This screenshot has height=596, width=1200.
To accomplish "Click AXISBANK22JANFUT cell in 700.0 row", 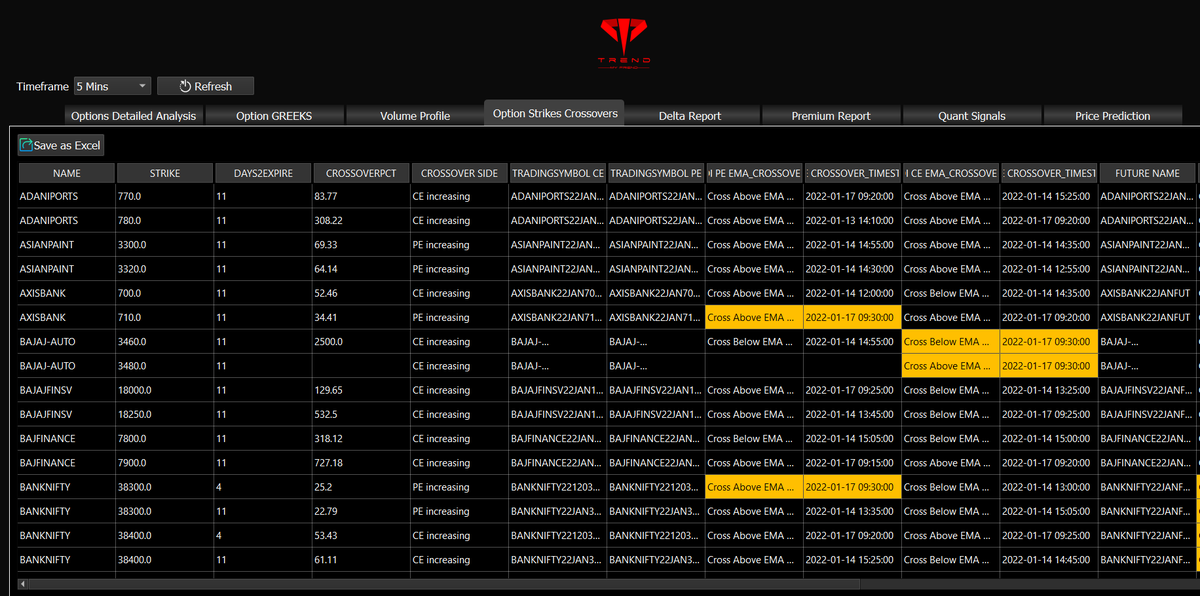I will point(1147,293).
